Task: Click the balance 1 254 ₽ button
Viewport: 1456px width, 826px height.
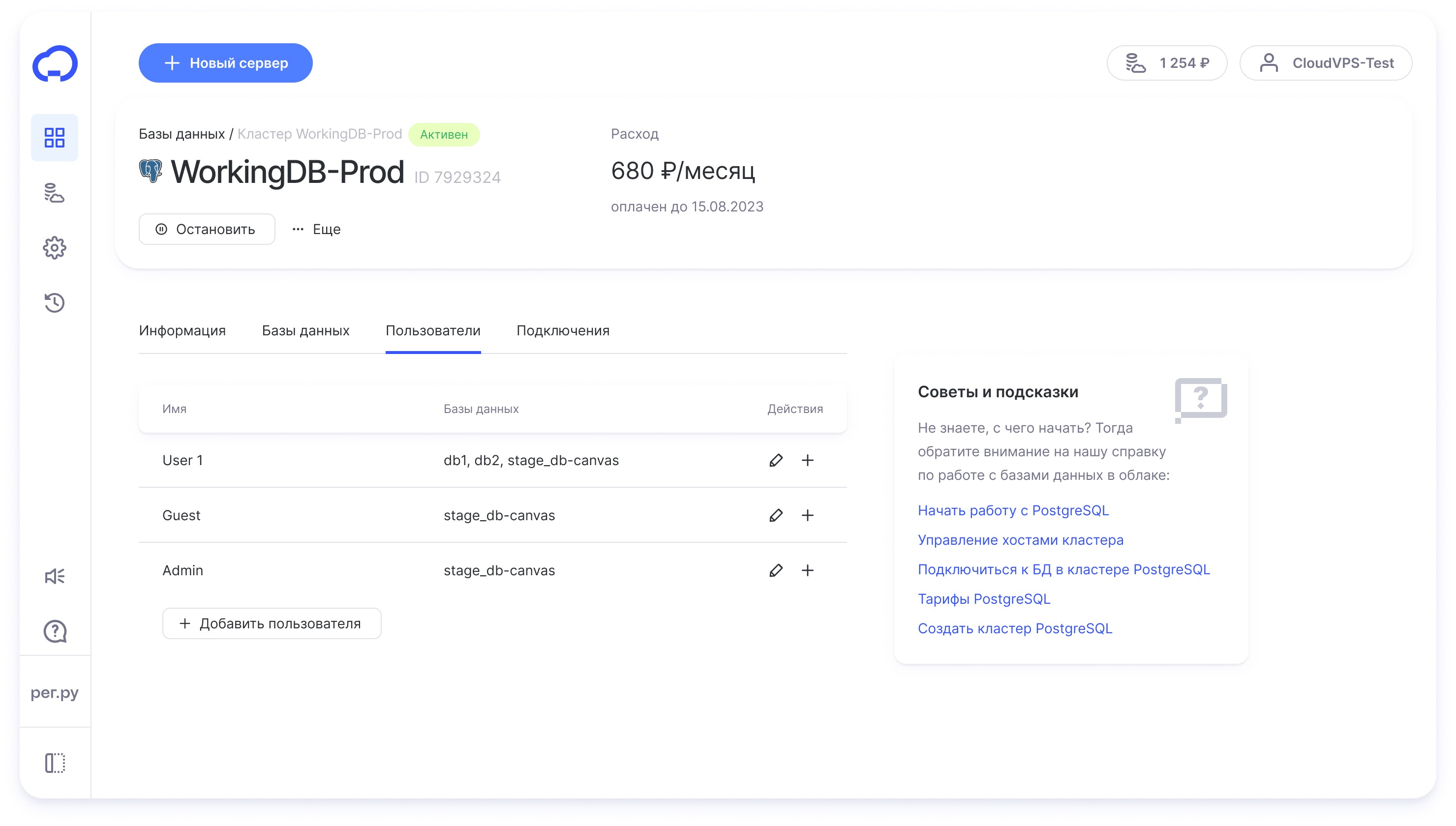Action: (x=1167, y=63)
